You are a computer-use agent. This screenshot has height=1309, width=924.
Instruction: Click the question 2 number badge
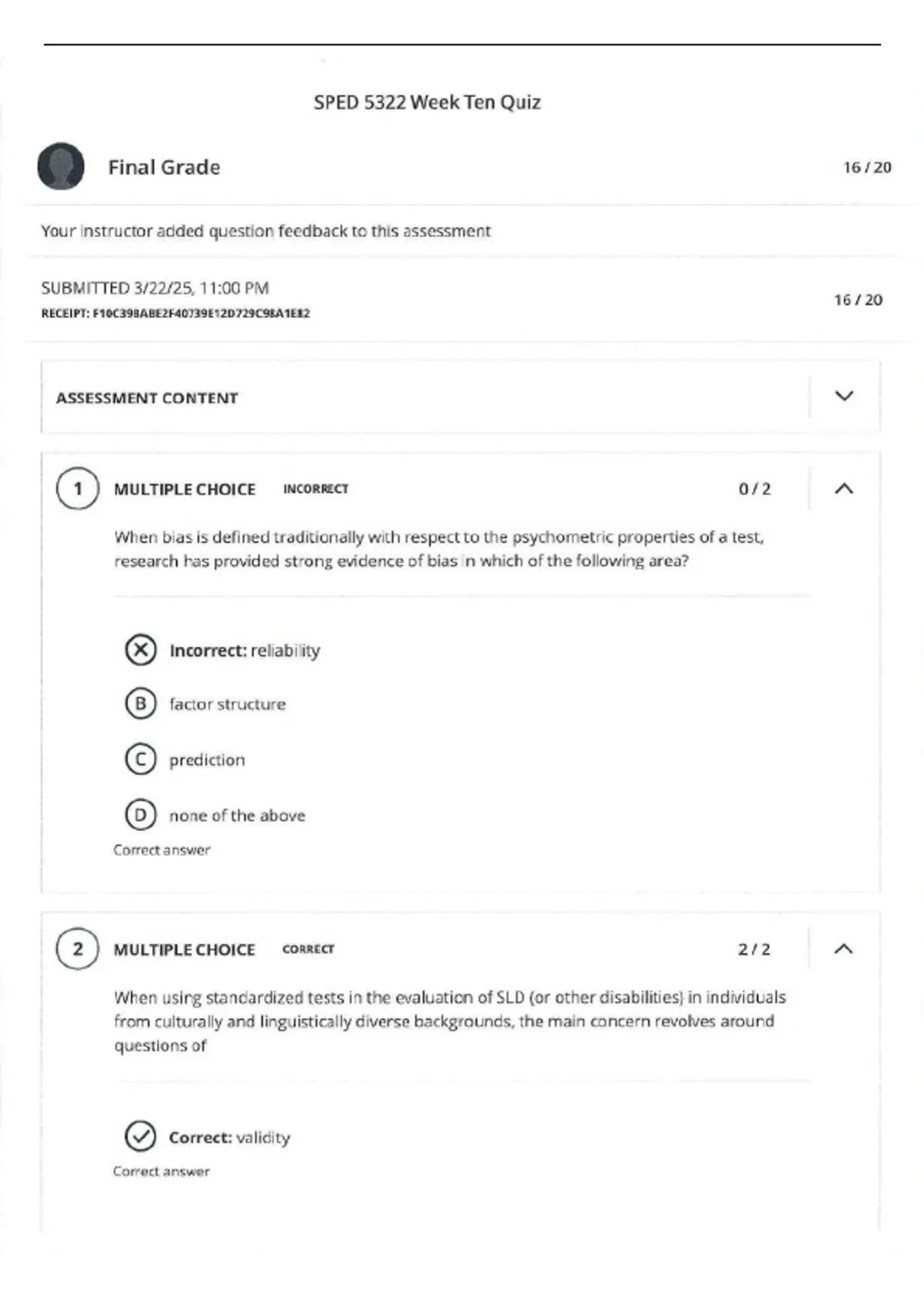(77, 949)
